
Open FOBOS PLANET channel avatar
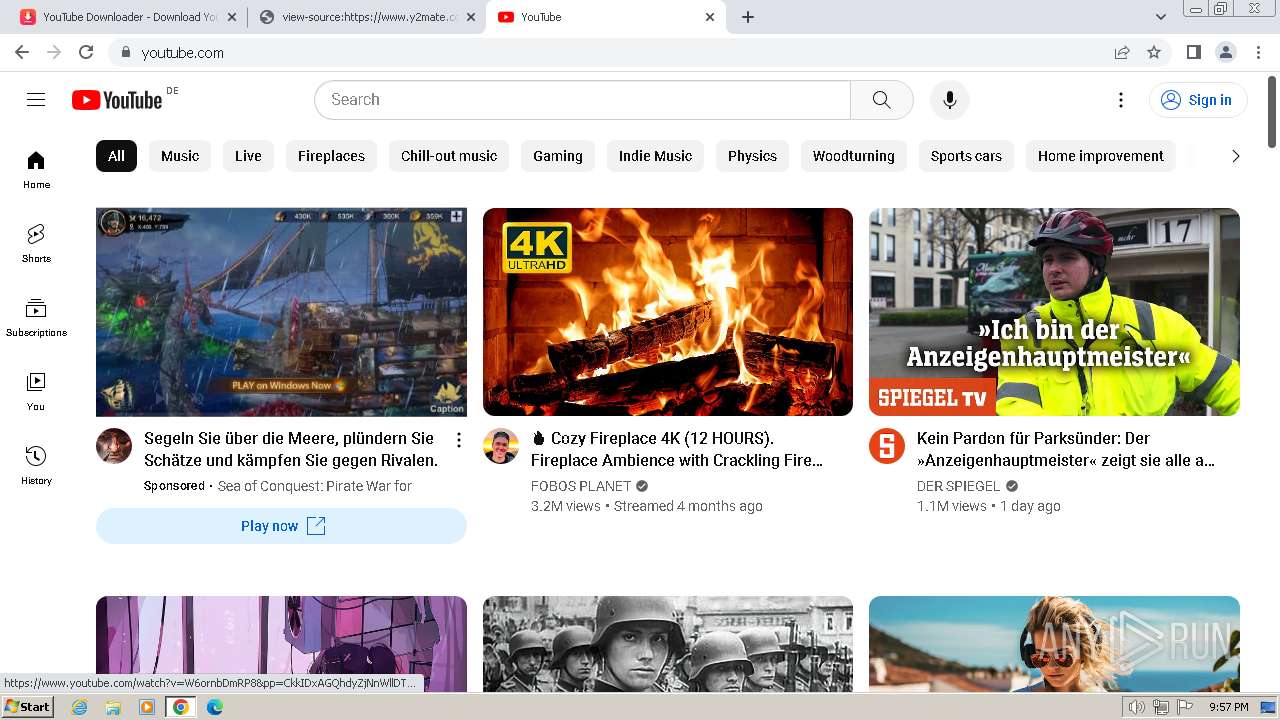click(501, 446)
